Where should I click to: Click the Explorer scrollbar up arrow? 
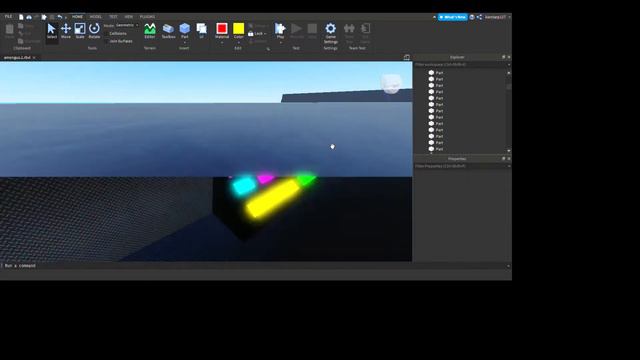[509, 73]
